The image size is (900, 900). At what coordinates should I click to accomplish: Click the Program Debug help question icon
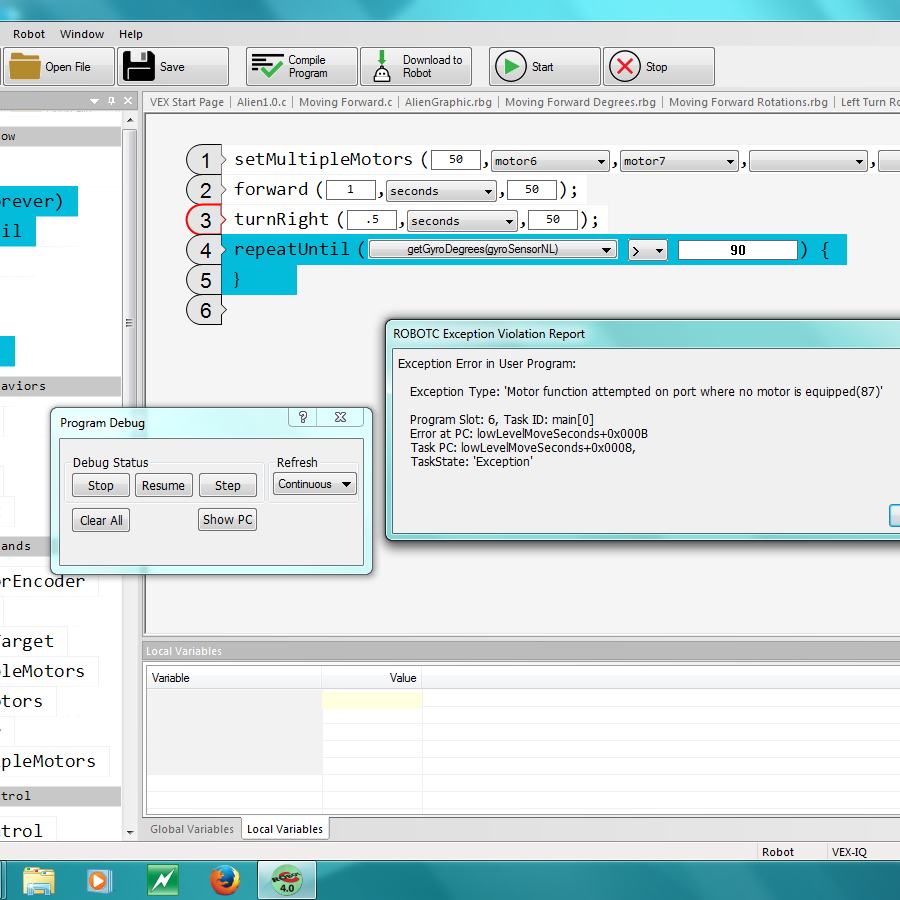click(303, 417)
